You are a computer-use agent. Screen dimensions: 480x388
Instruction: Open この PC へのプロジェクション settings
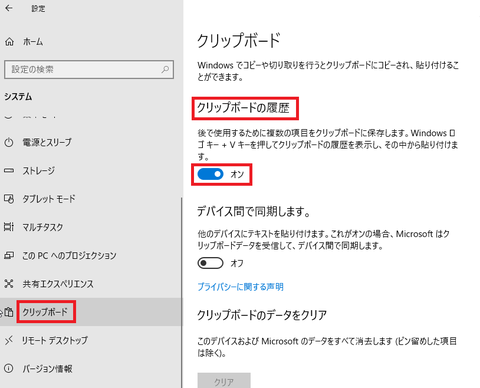[x=69, y=255]
